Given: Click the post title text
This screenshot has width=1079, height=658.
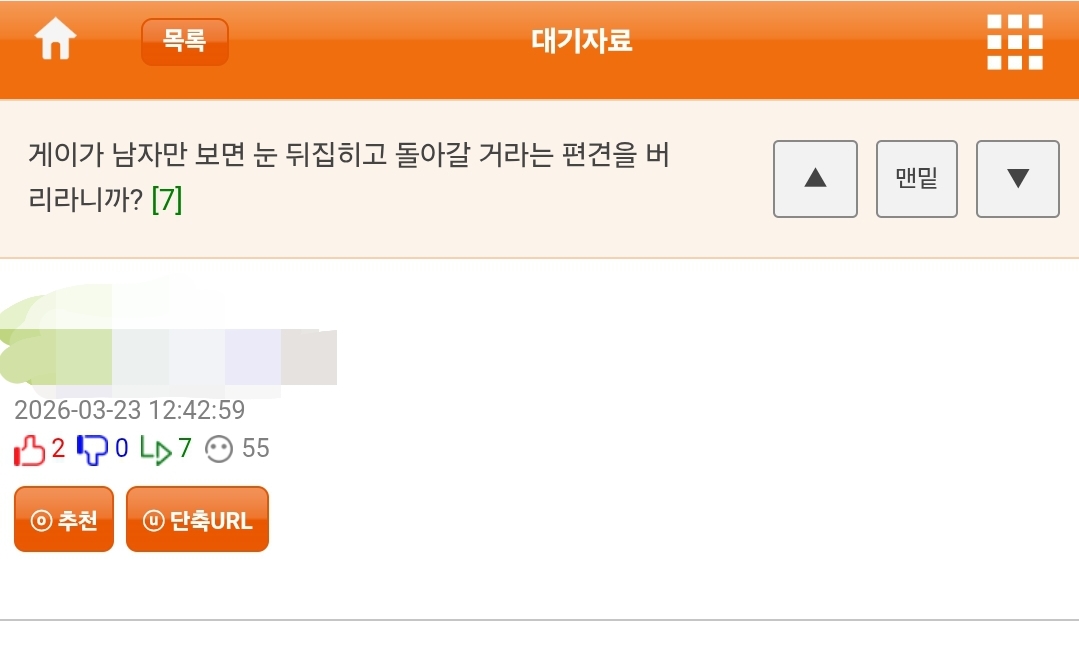Looking at the screenshot, I should coord(348,158).
